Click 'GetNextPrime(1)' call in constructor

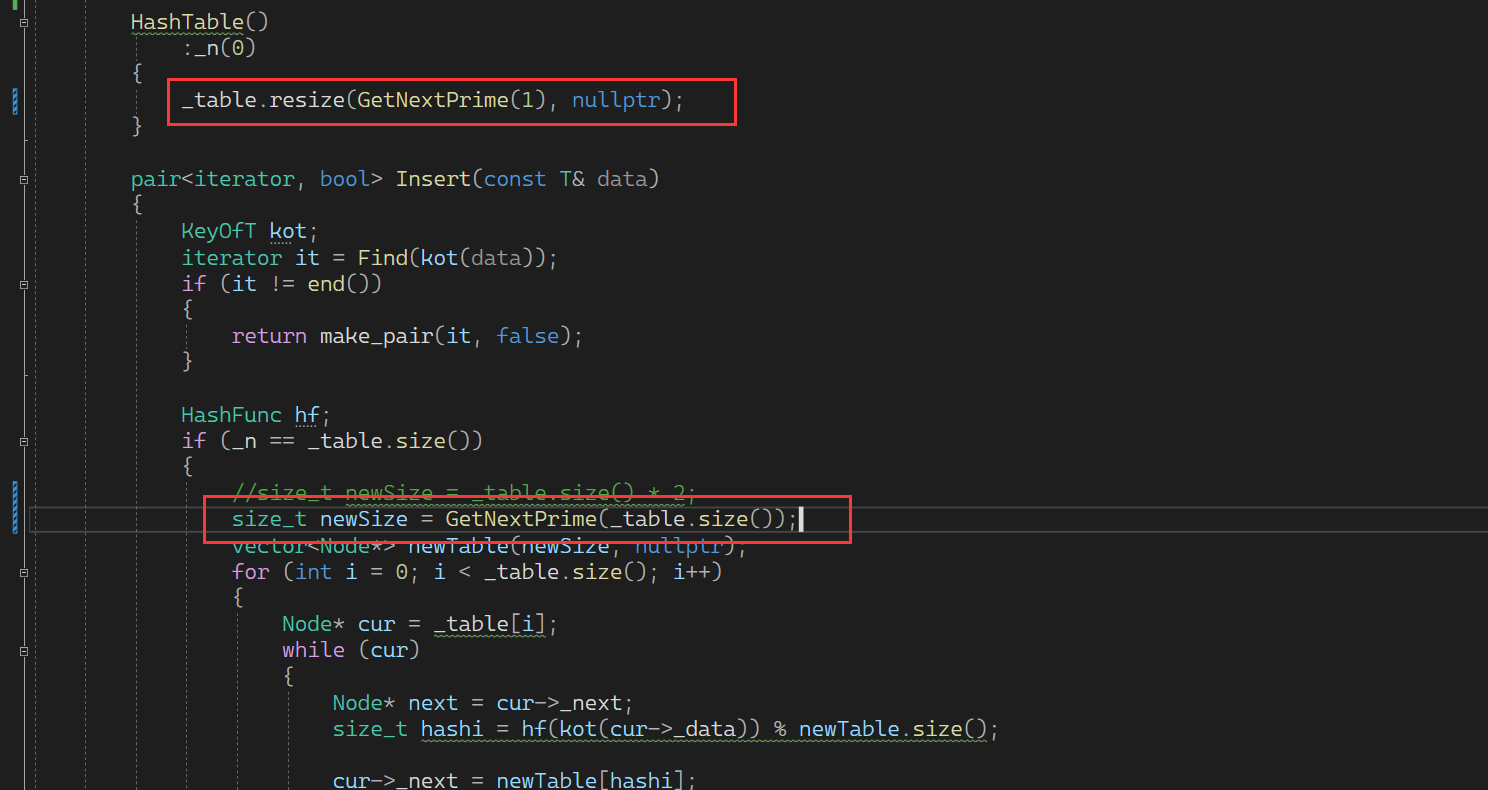(451, 100)
